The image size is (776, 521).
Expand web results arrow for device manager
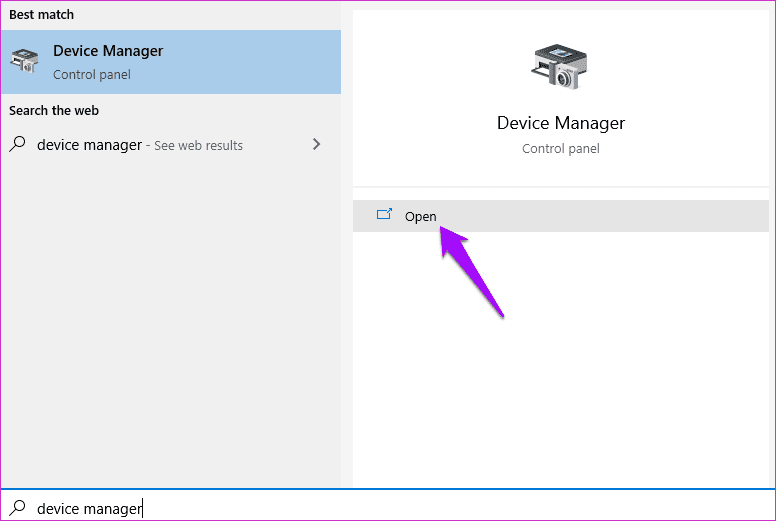316,144
